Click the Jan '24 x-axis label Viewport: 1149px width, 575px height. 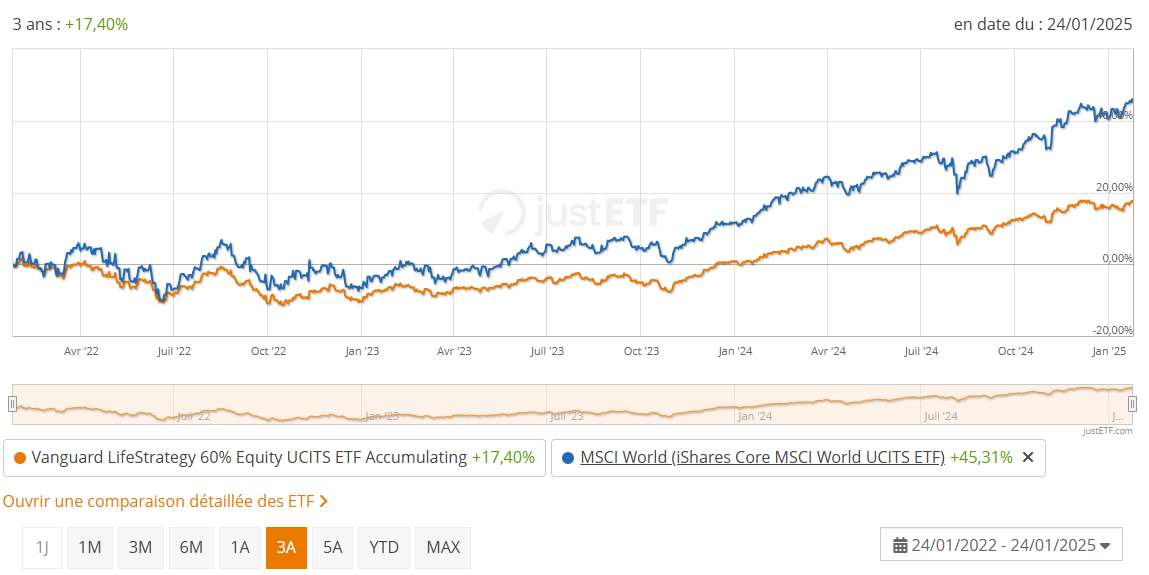point(735,352)
